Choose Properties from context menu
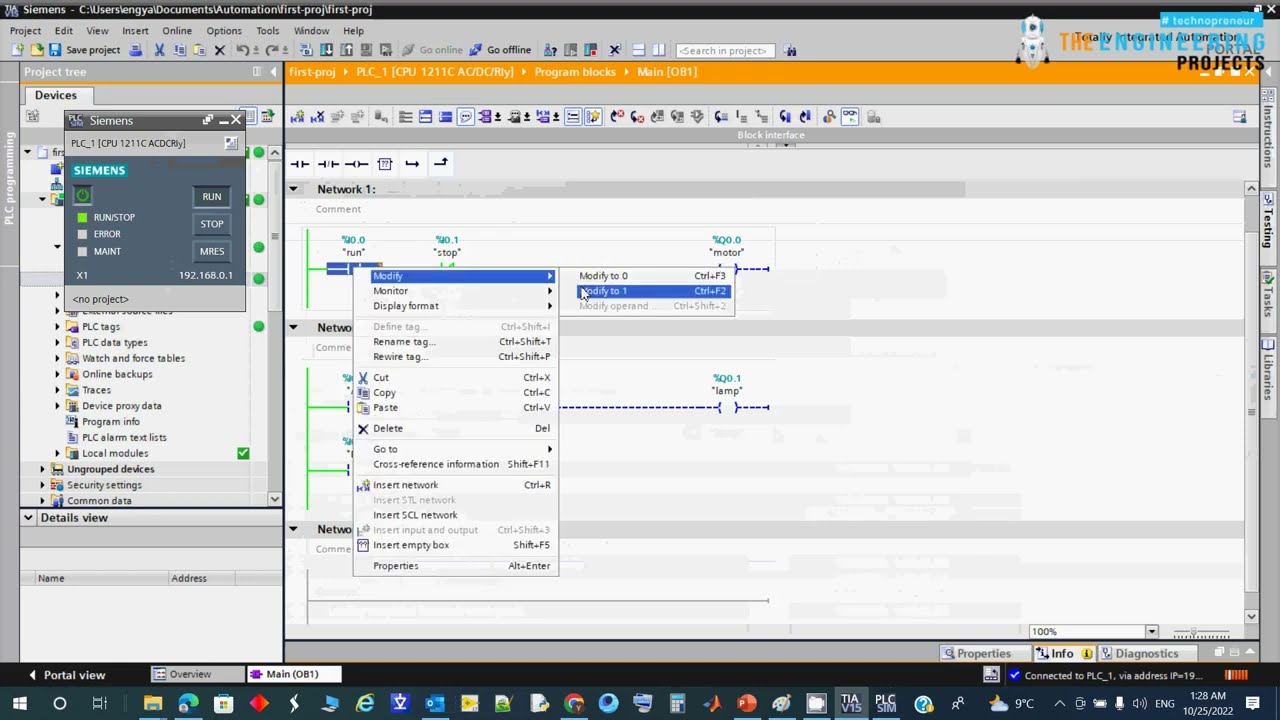The height and width of the screenshot is (720, 1280). (455, 566)
